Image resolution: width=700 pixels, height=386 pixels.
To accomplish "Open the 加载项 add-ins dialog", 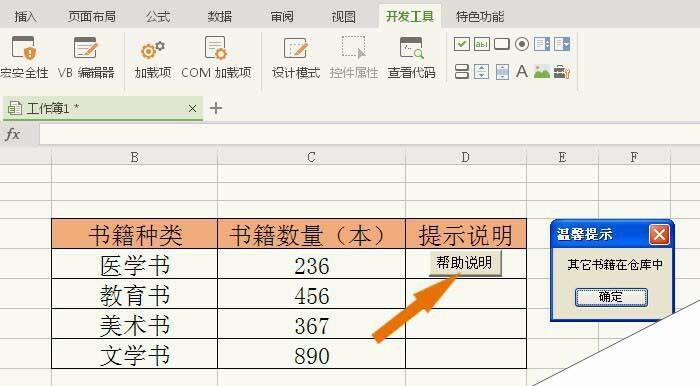I will (x=153, y=58).
